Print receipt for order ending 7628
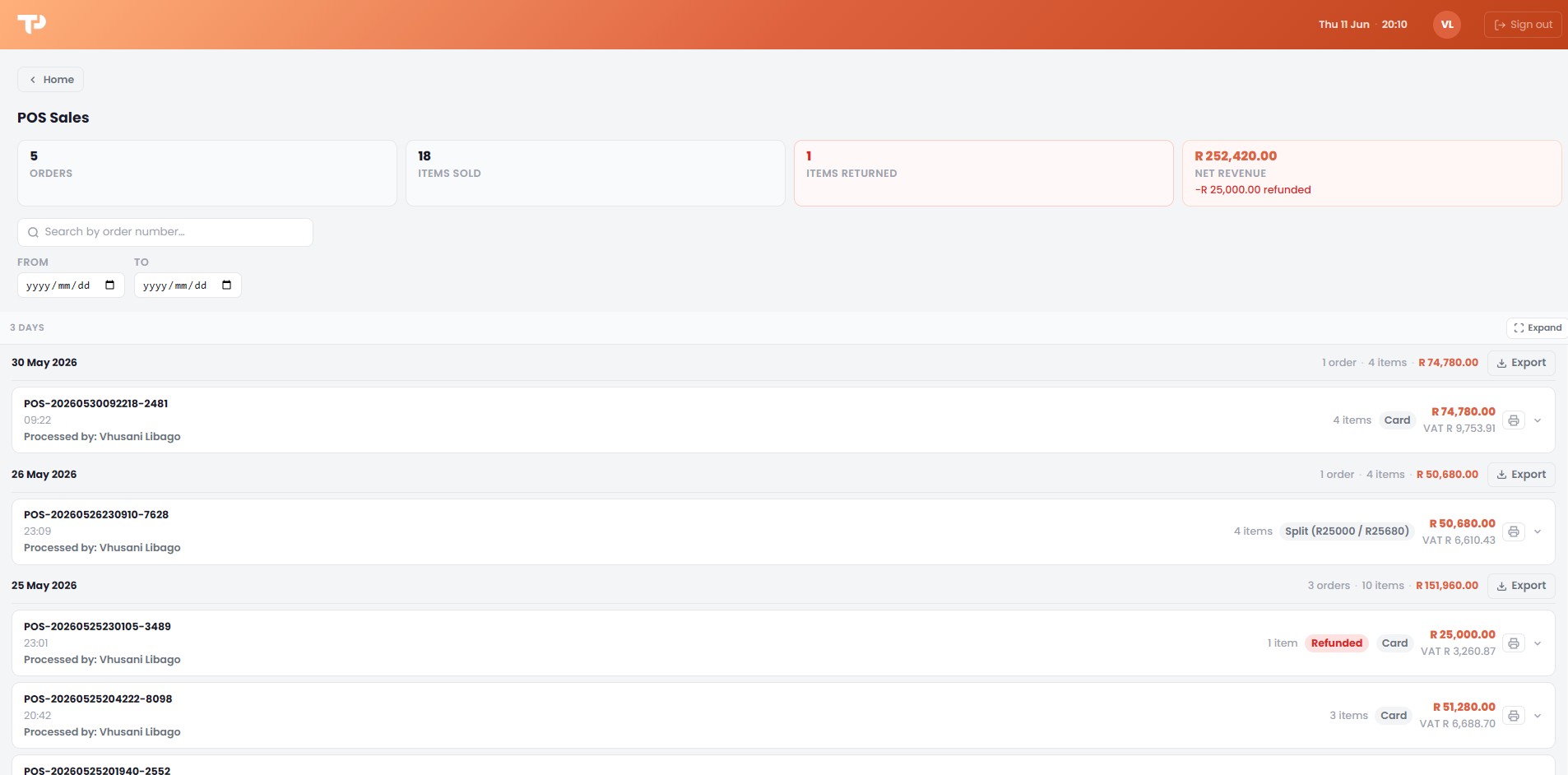The height and width of the screenshot is (775, 1568). [1514, 531]
